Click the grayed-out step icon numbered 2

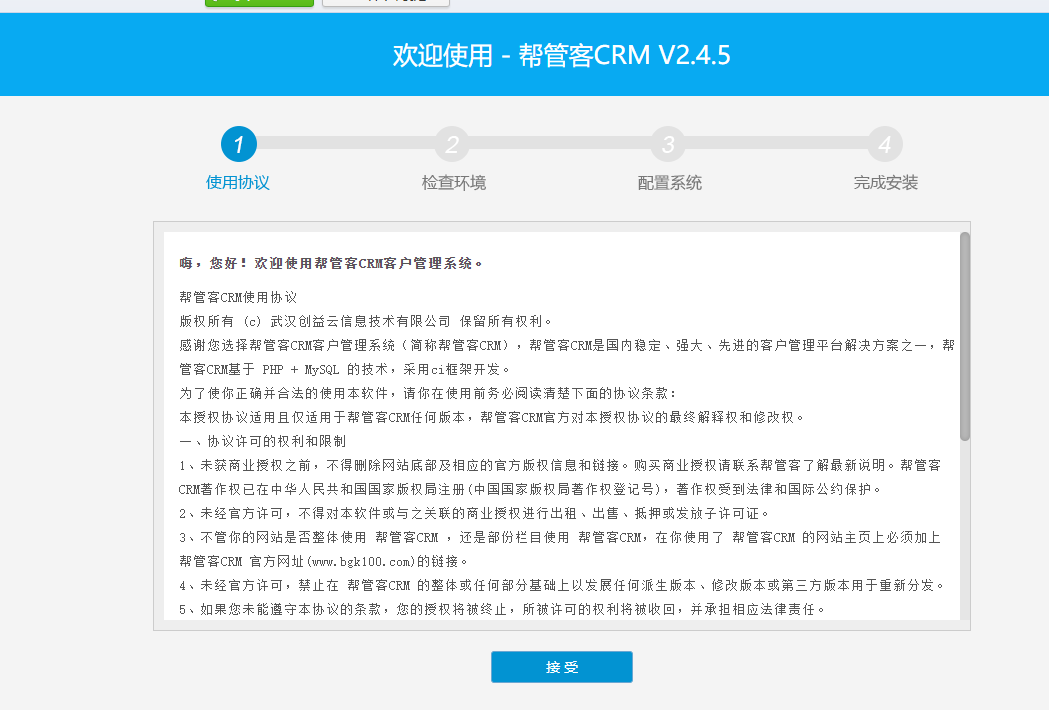coord(452,144)
